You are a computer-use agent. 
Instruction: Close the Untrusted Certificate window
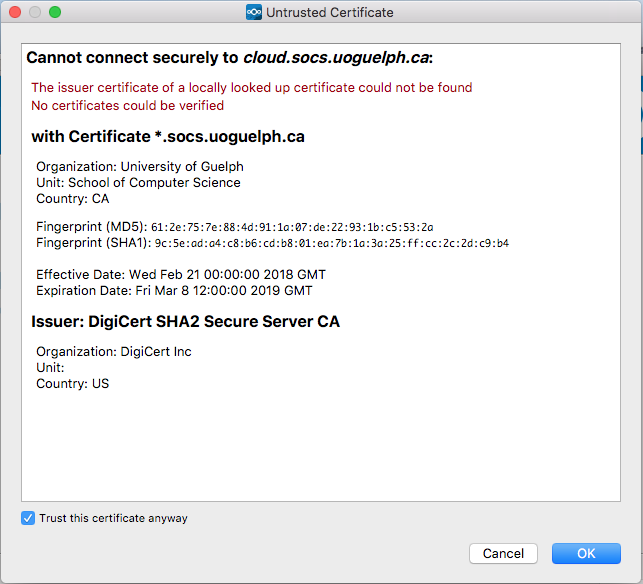[x=15, y=12]
